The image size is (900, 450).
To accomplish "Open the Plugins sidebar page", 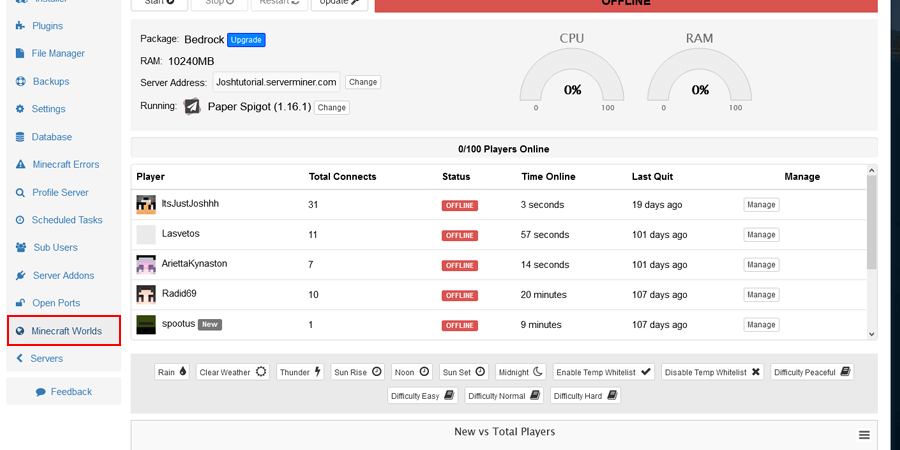I will pyautogui.click(x=47, y=26).
